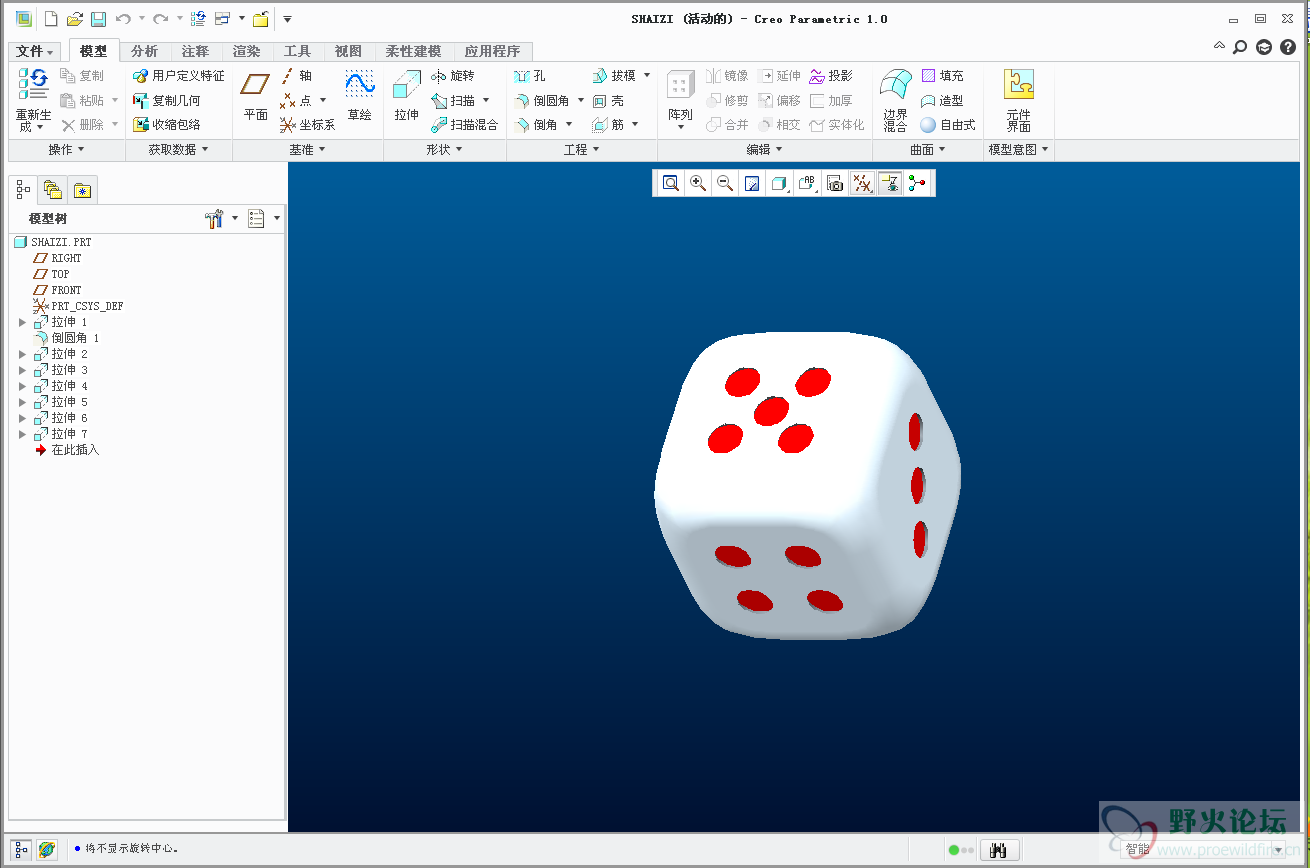Expand the 拉伸 2 feature node

tap(23, 354)
